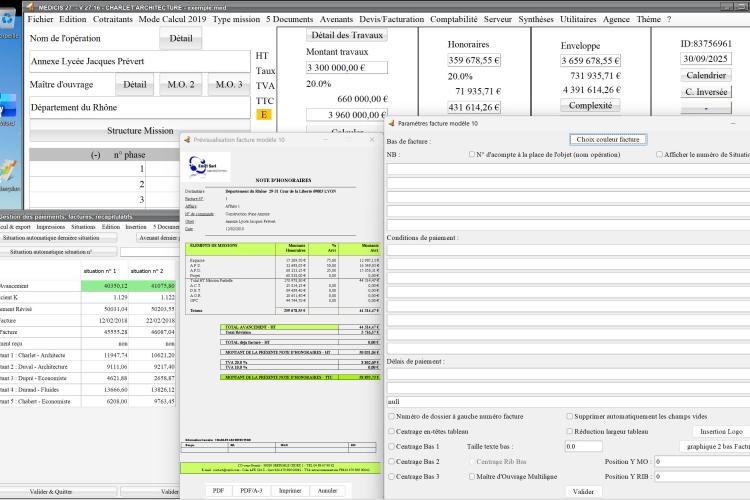The width and height of the screenshot is (750, 500).
Task: Click the C. Inversée button
Action: pyautogui.click(x=706, y=92)
